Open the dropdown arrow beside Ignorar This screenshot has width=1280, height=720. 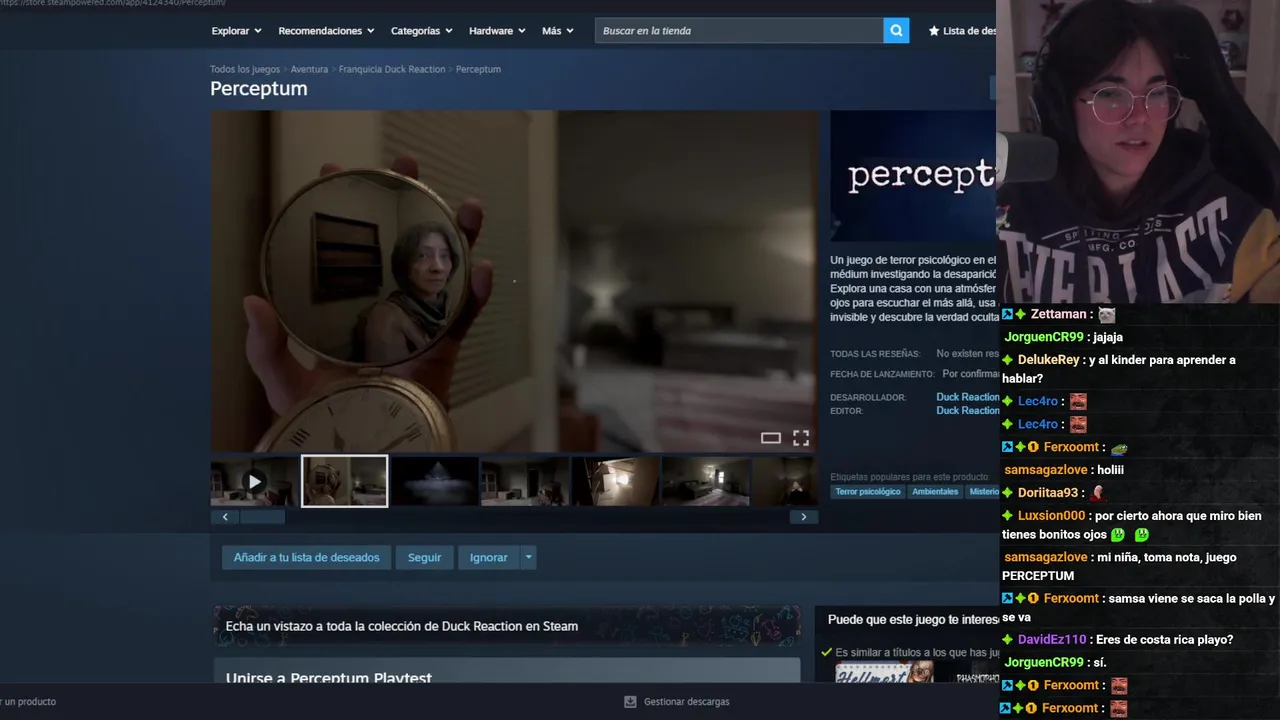(x=529, y=557)
